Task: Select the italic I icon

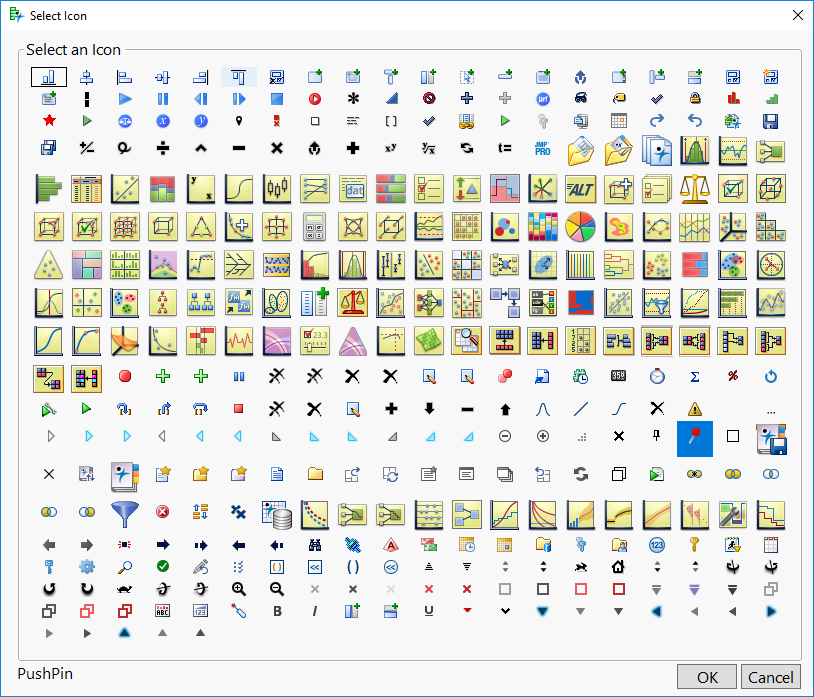Action: [315, 611]
